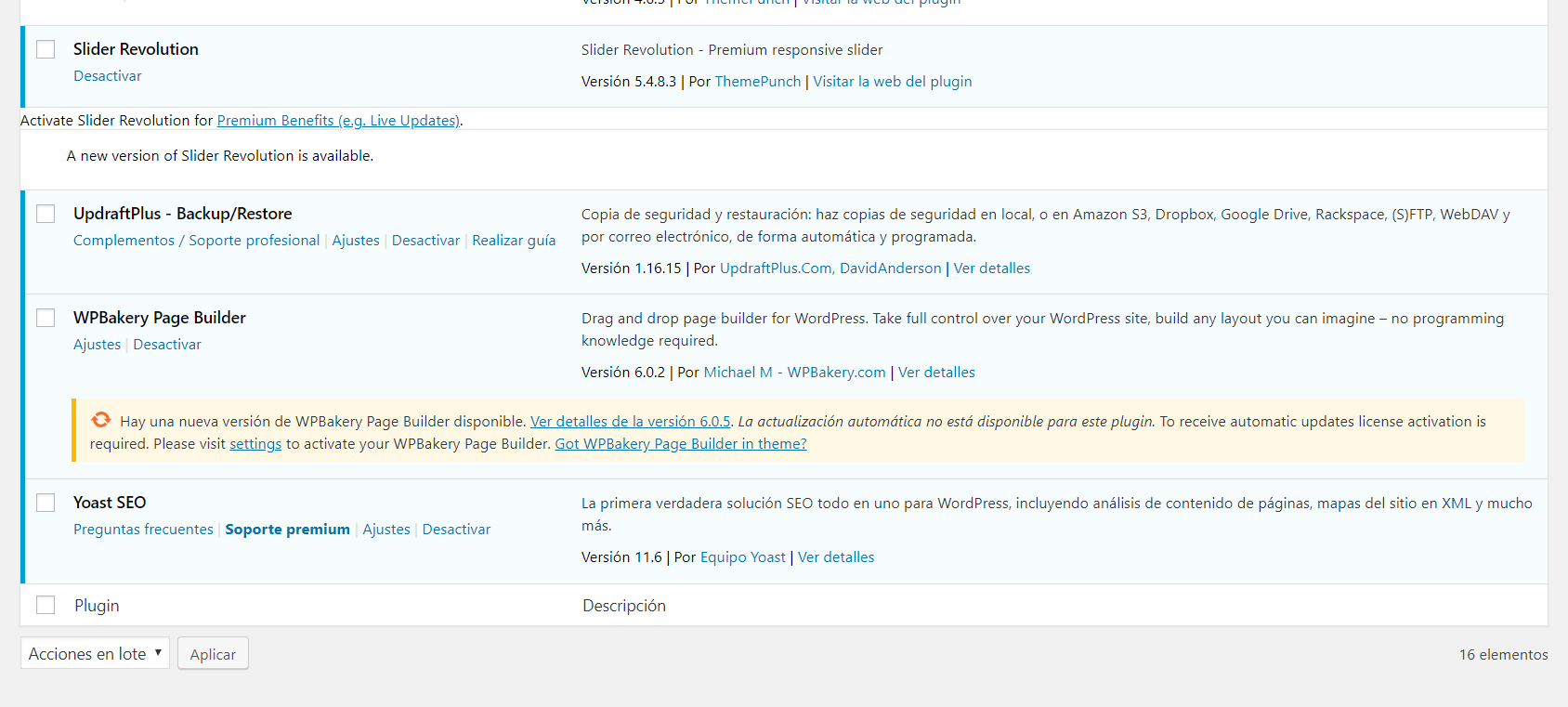1568x707 pixels.
Task: Open Yoast SEO Preguntas frecuentes link
Action: [x=143, y=530]
